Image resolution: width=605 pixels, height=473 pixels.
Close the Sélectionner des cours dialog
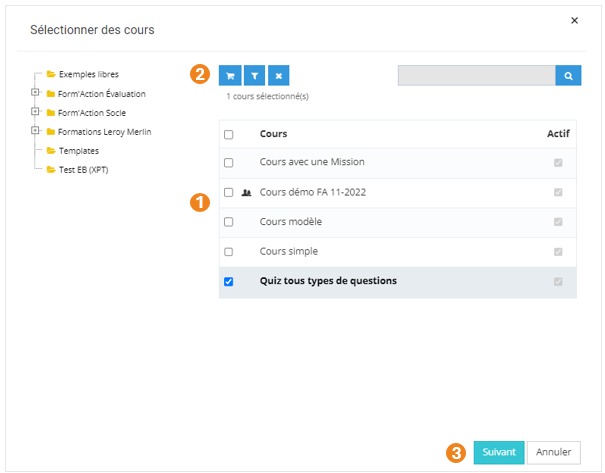[574, 20]
